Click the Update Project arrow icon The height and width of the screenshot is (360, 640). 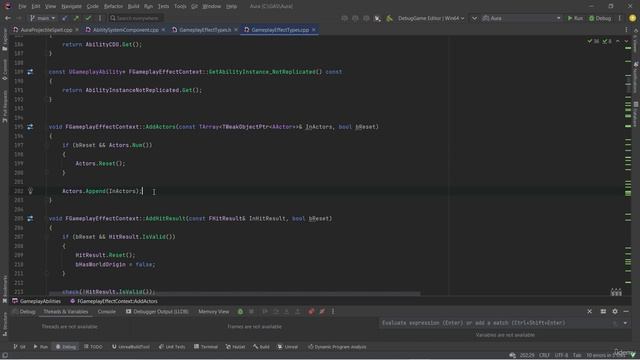(64, 18)
